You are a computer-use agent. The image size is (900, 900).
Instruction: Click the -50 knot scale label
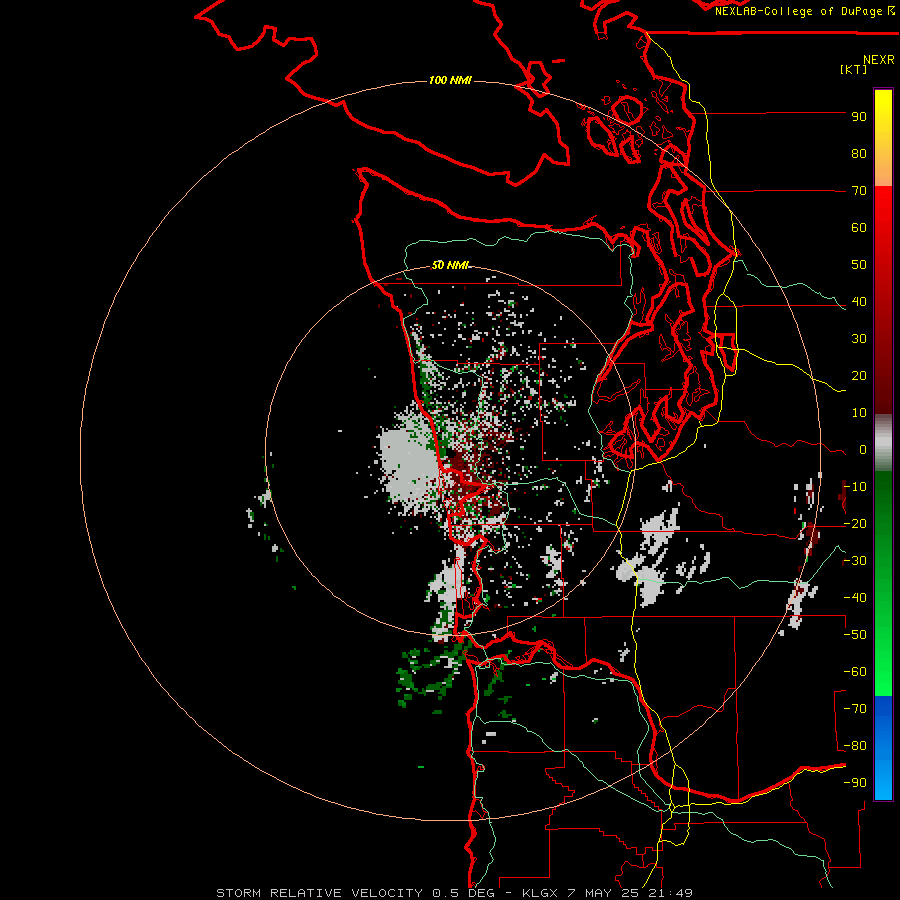[x=855, y=635]
